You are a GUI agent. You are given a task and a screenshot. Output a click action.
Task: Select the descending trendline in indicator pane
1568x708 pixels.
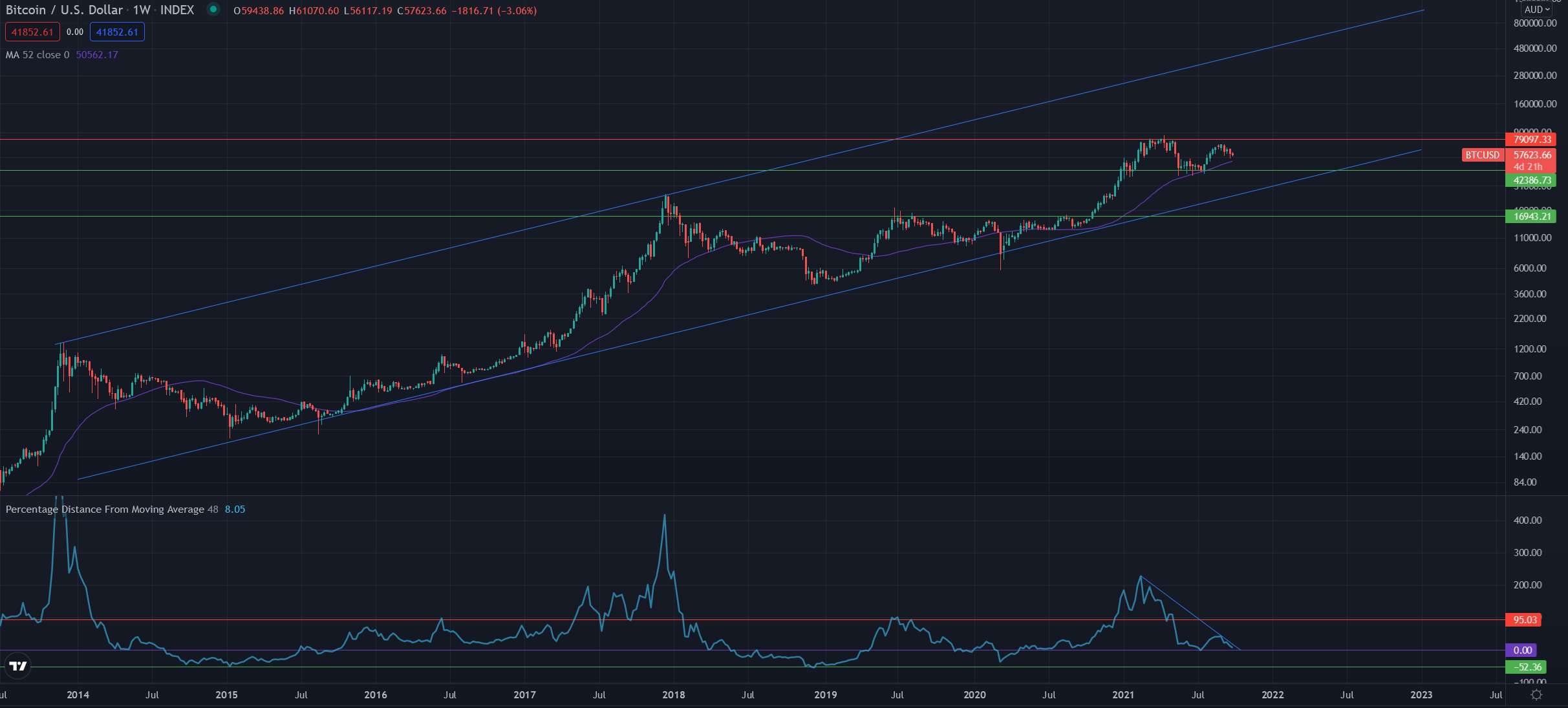click(x=1190, y=613)
